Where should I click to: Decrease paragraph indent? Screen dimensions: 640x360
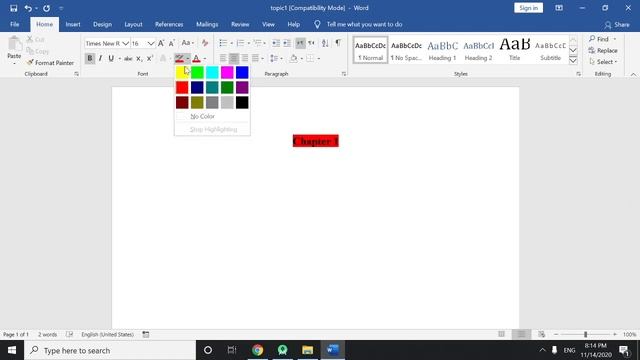(x=276, y=43)
